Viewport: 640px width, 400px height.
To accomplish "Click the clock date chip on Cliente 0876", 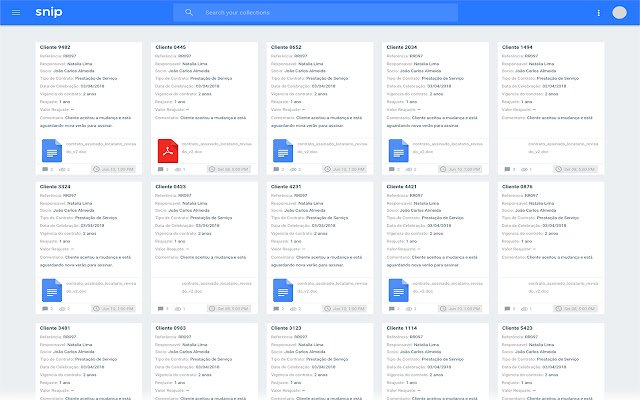I will 576,309.
